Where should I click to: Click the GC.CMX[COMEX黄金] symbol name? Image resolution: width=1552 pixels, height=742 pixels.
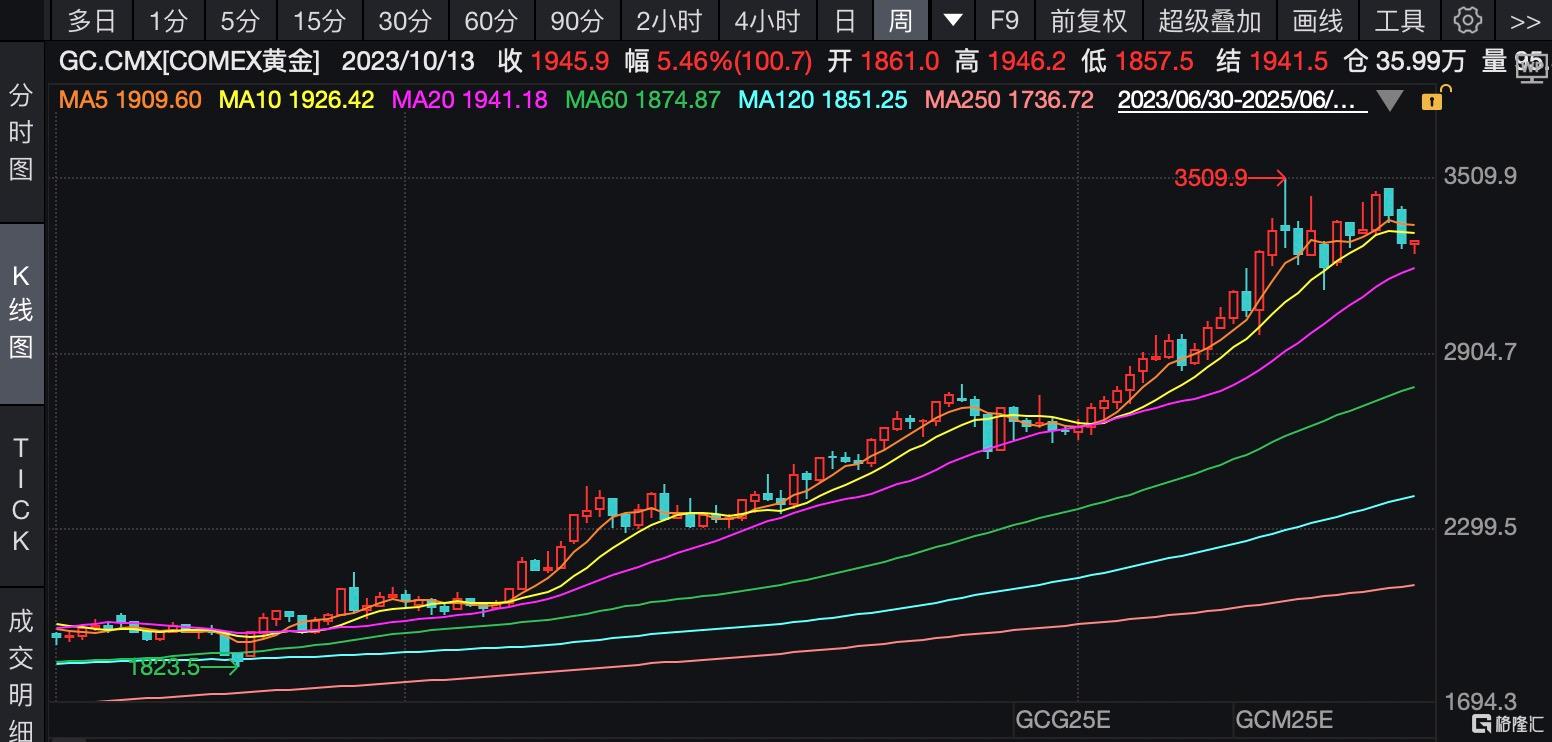click(190, 62)
